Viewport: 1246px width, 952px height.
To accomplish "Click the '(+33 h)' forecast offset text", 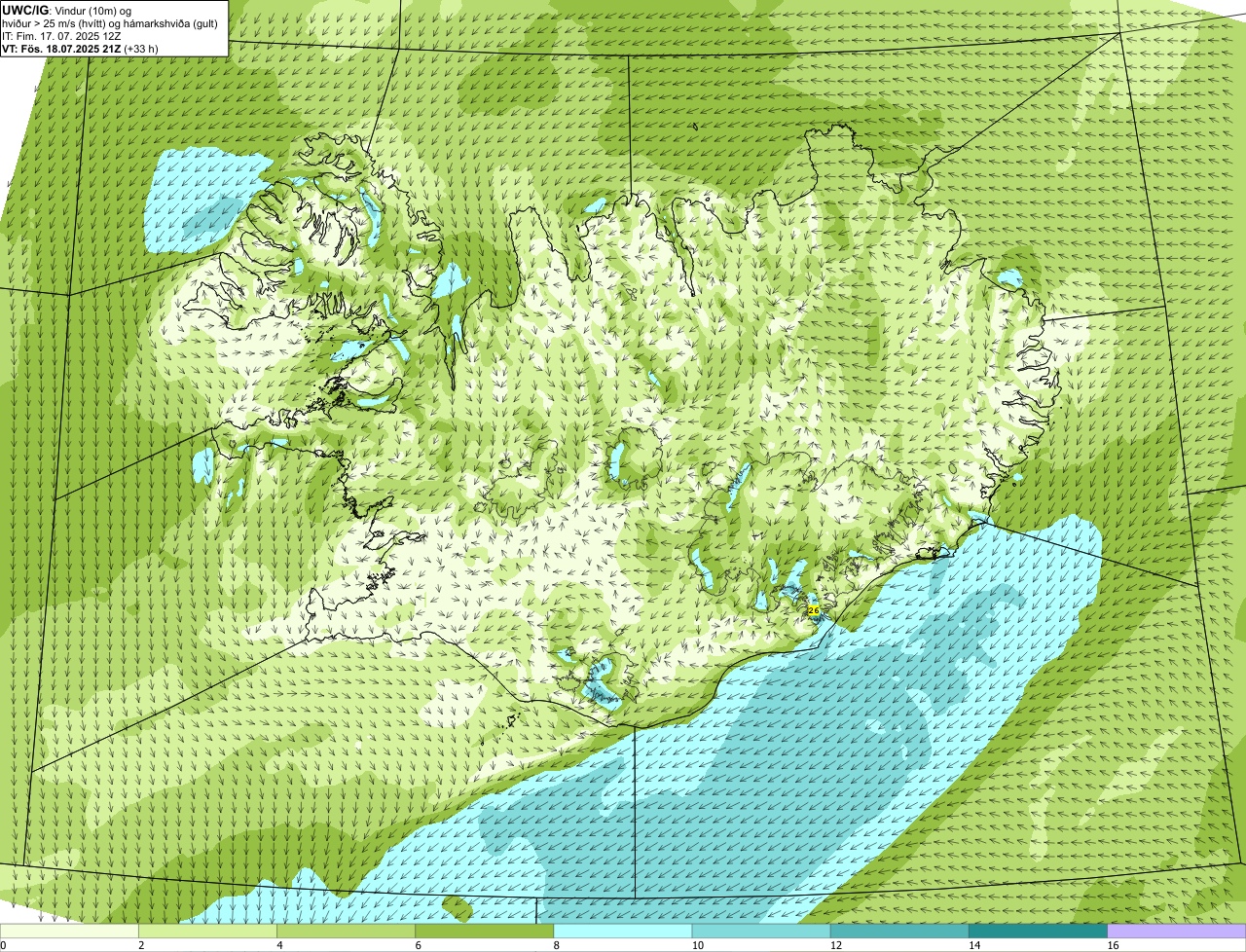I will pyautogui.click(x=141, y=48).
